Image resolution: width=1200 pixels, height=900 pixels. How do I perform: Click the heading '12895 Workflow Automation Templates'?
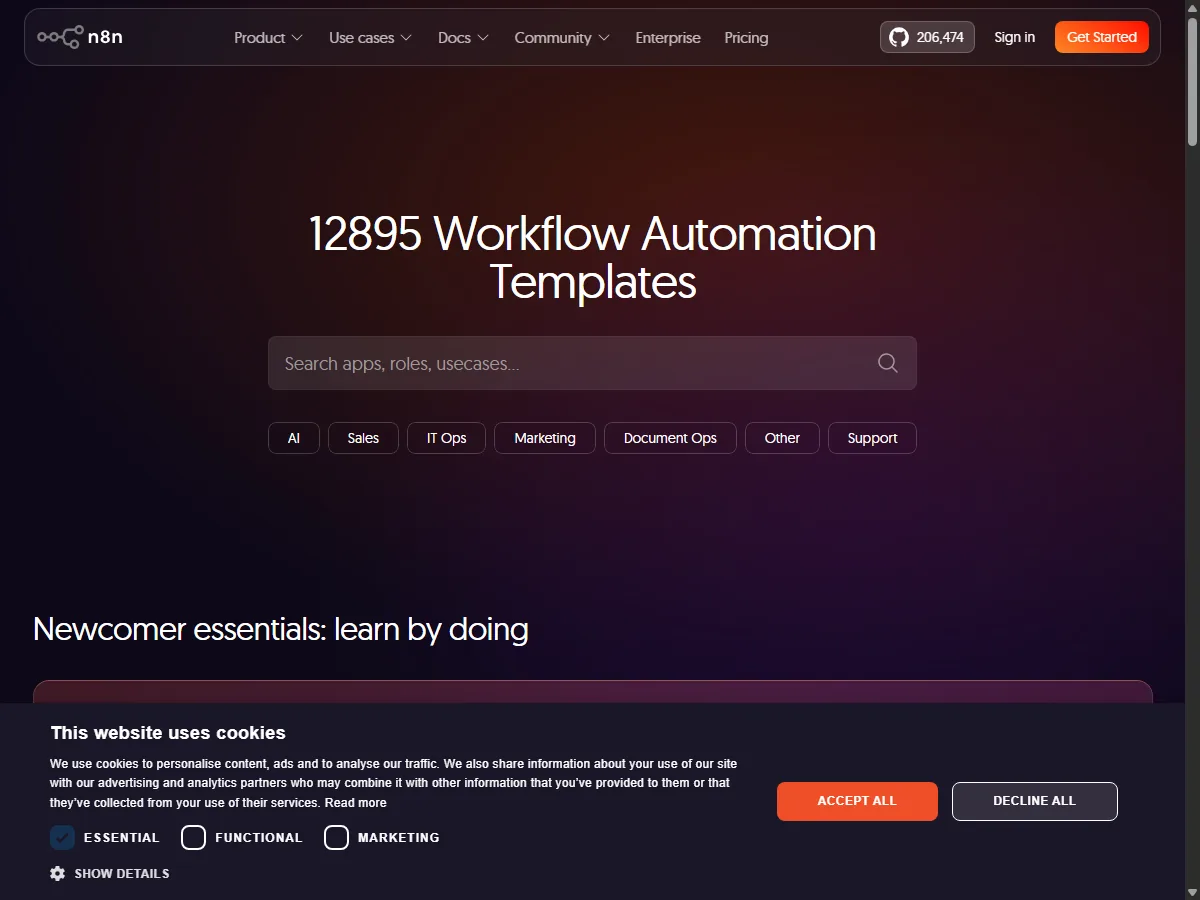pos(592,257)
